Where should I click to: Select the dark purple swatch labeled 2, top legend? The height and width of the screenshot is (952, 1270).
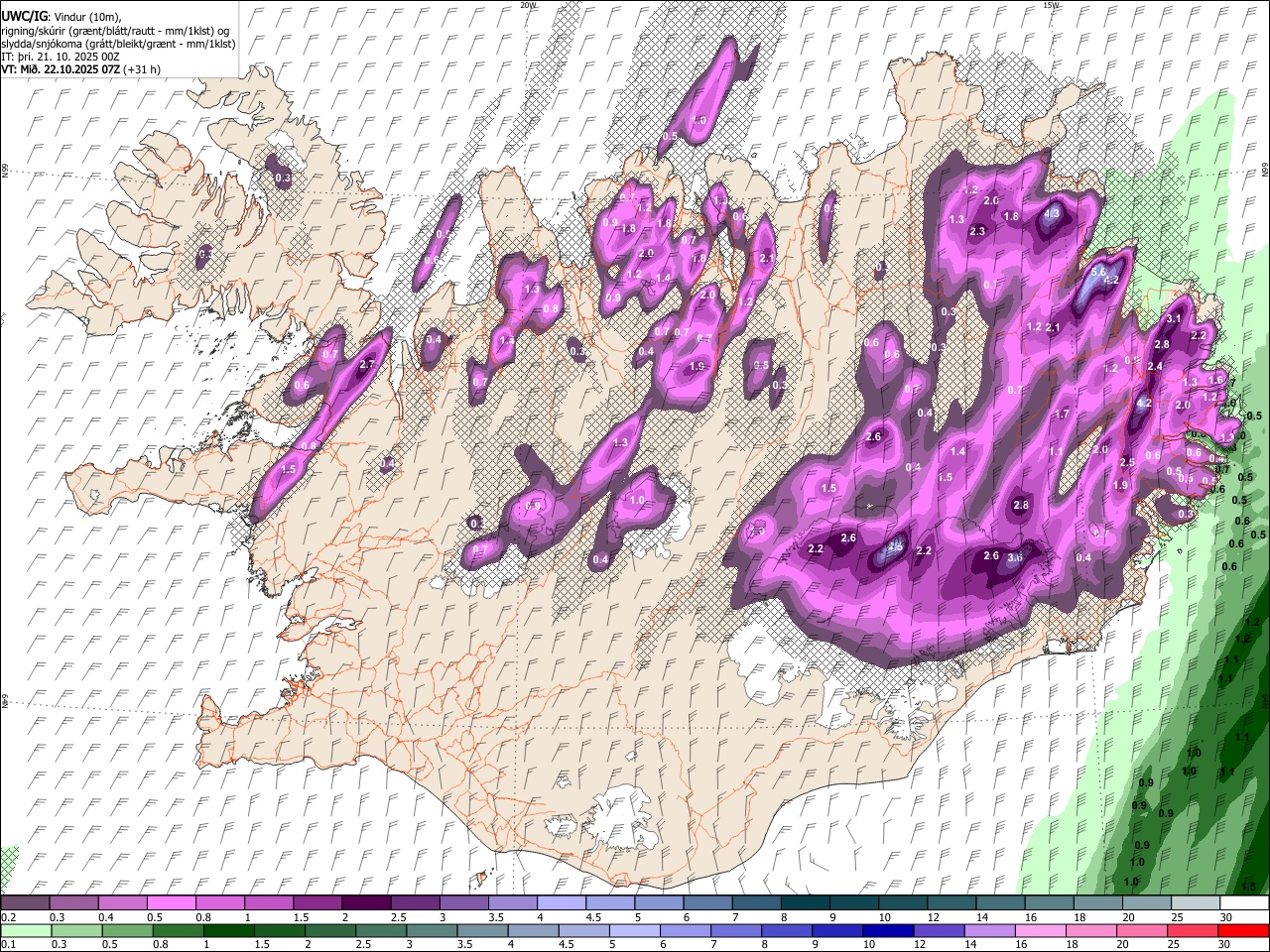click(367, 903)
